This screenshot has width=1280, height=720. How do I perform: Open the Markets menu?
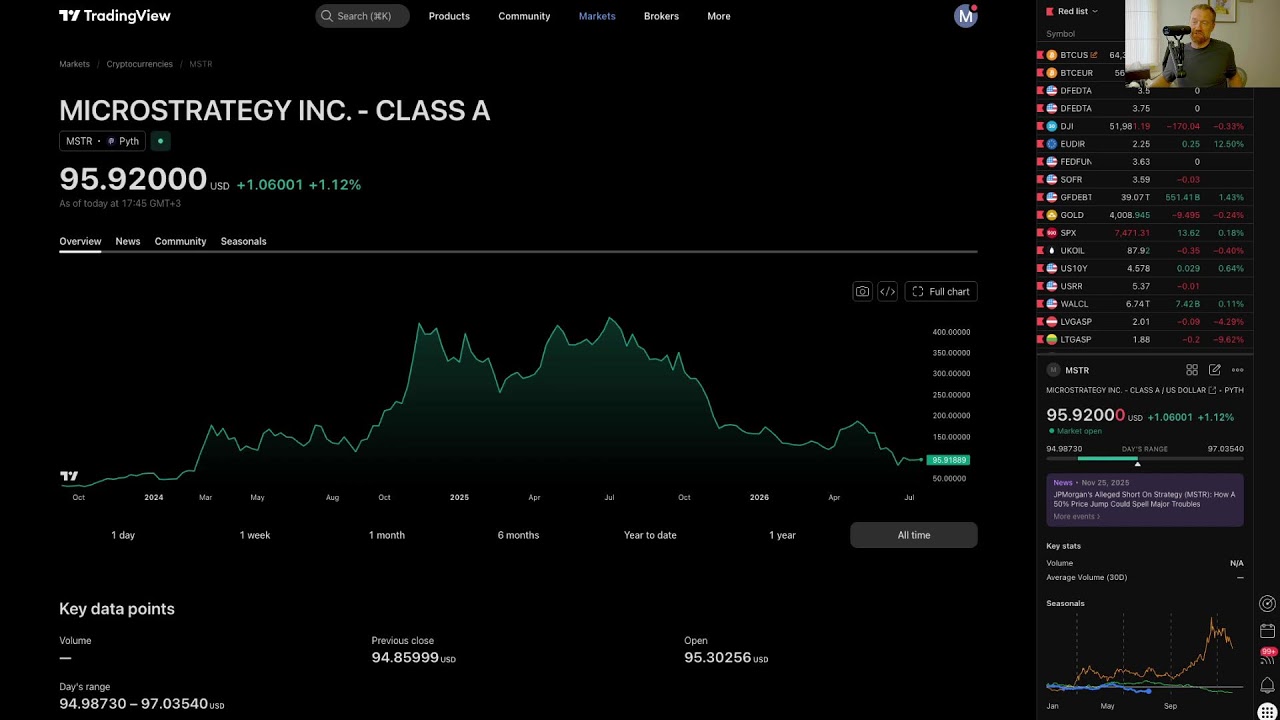click(597, 16)
